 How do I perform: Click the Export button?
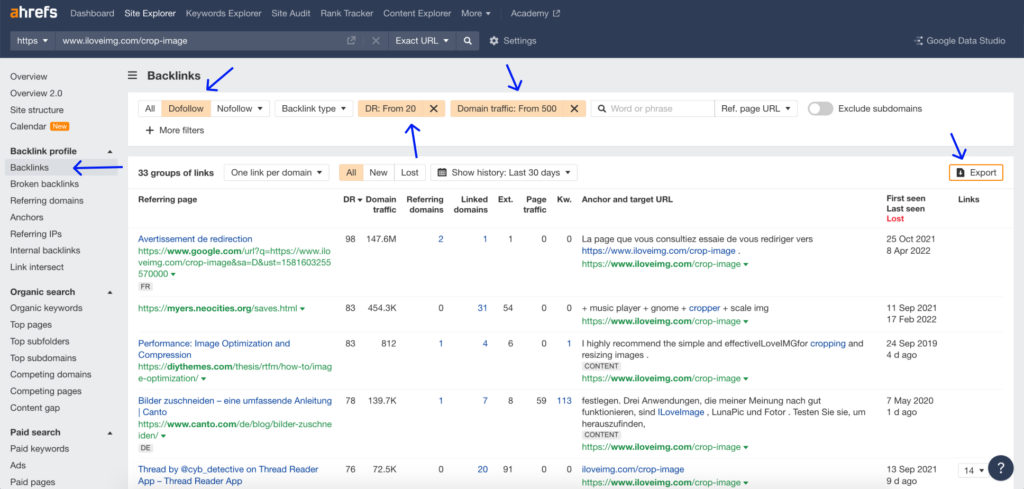click(976, 172)
